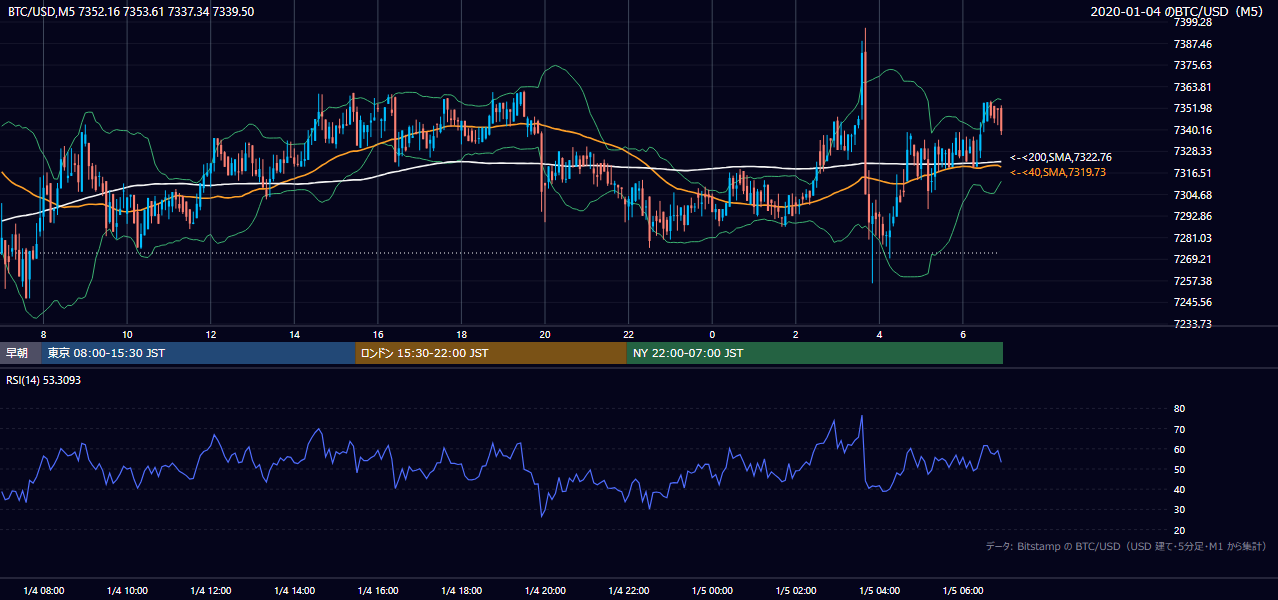Click RSI axis level 80
Screen dimensions: 1278x600
(x=1180, y=409)
